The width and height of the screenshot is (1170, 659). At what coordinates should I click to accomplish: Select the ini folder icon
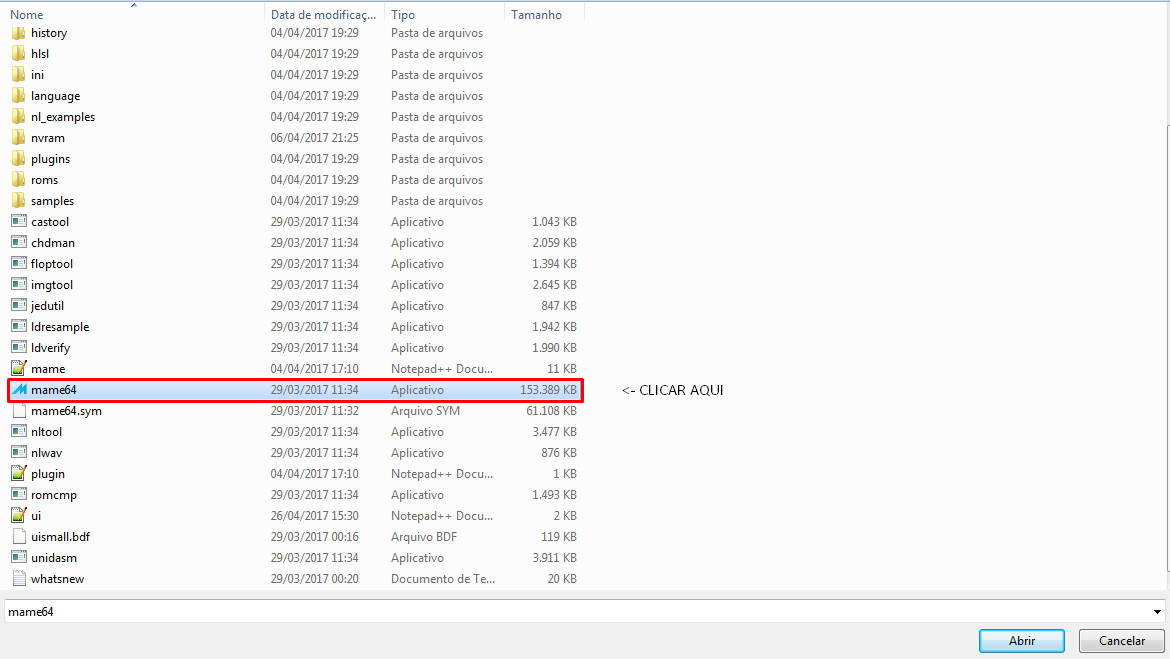19,75
